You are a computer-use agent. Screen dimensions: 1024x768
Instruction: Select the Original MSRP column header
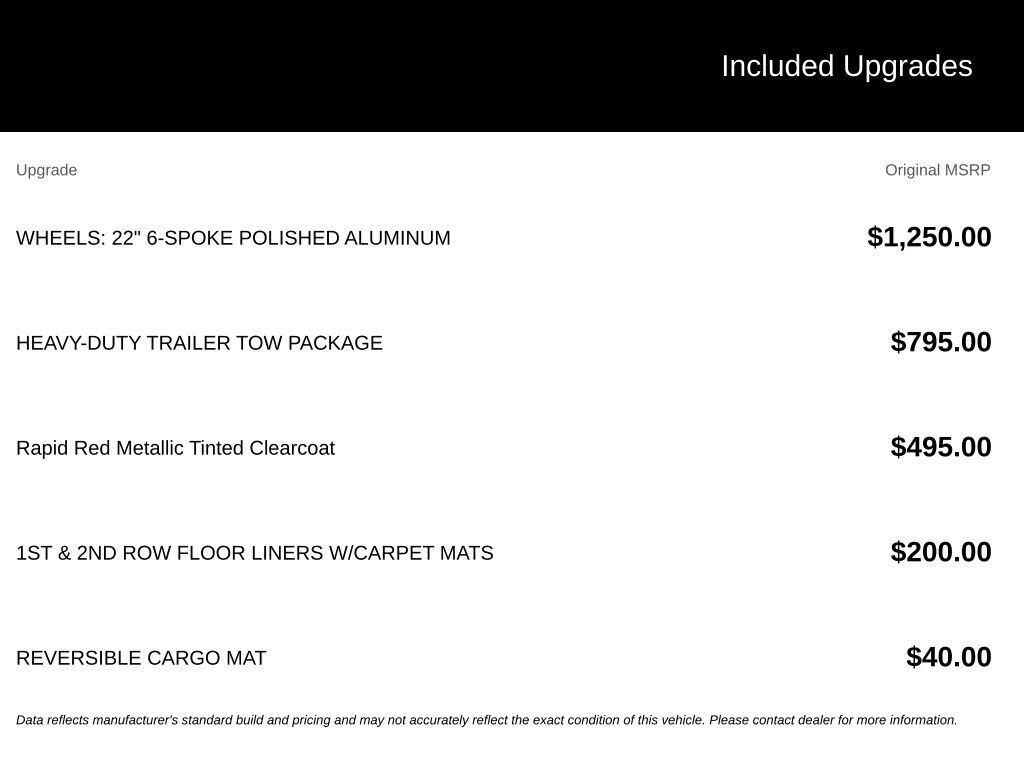pyautogui.click(x=938, y=170)
